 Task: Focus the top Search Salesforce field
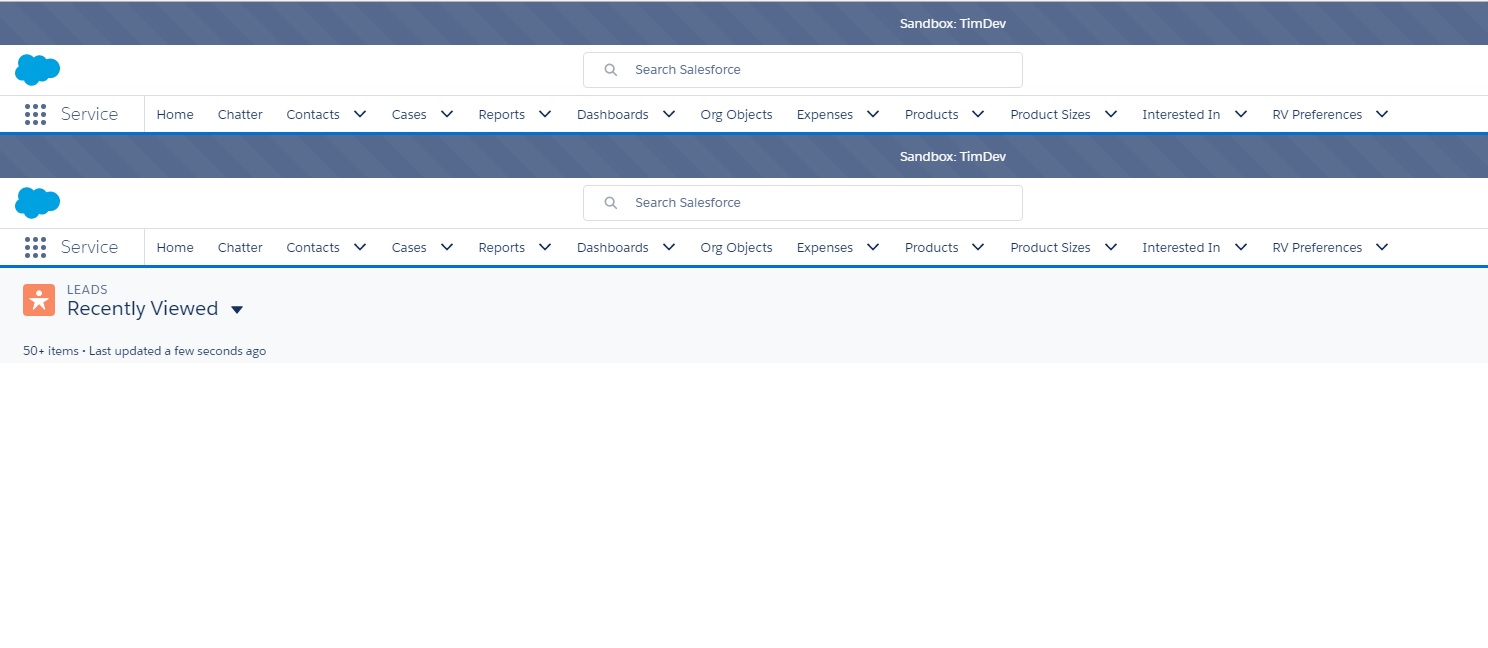[803, 70]
